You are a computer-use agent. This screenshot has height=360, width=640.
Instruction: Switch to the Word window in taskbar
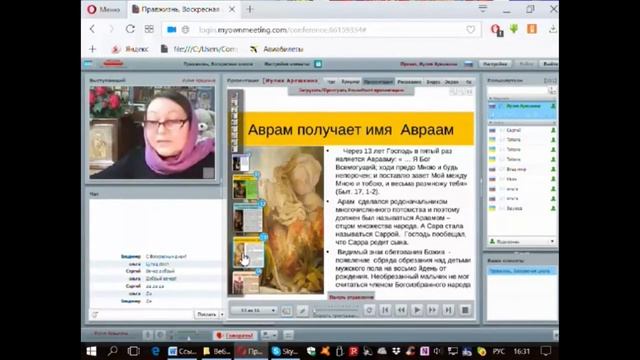(182, 351)
